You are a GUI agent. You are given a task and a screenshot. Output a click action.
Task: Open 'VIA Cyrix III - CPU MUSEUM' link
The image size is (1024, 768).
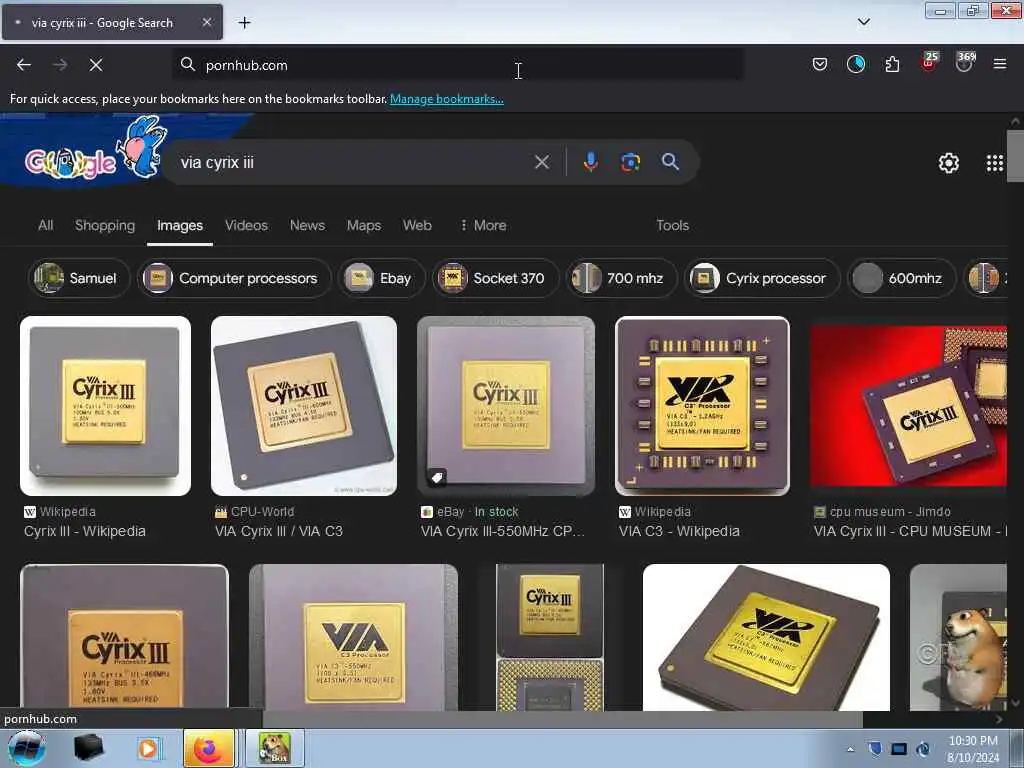(910, 531)
